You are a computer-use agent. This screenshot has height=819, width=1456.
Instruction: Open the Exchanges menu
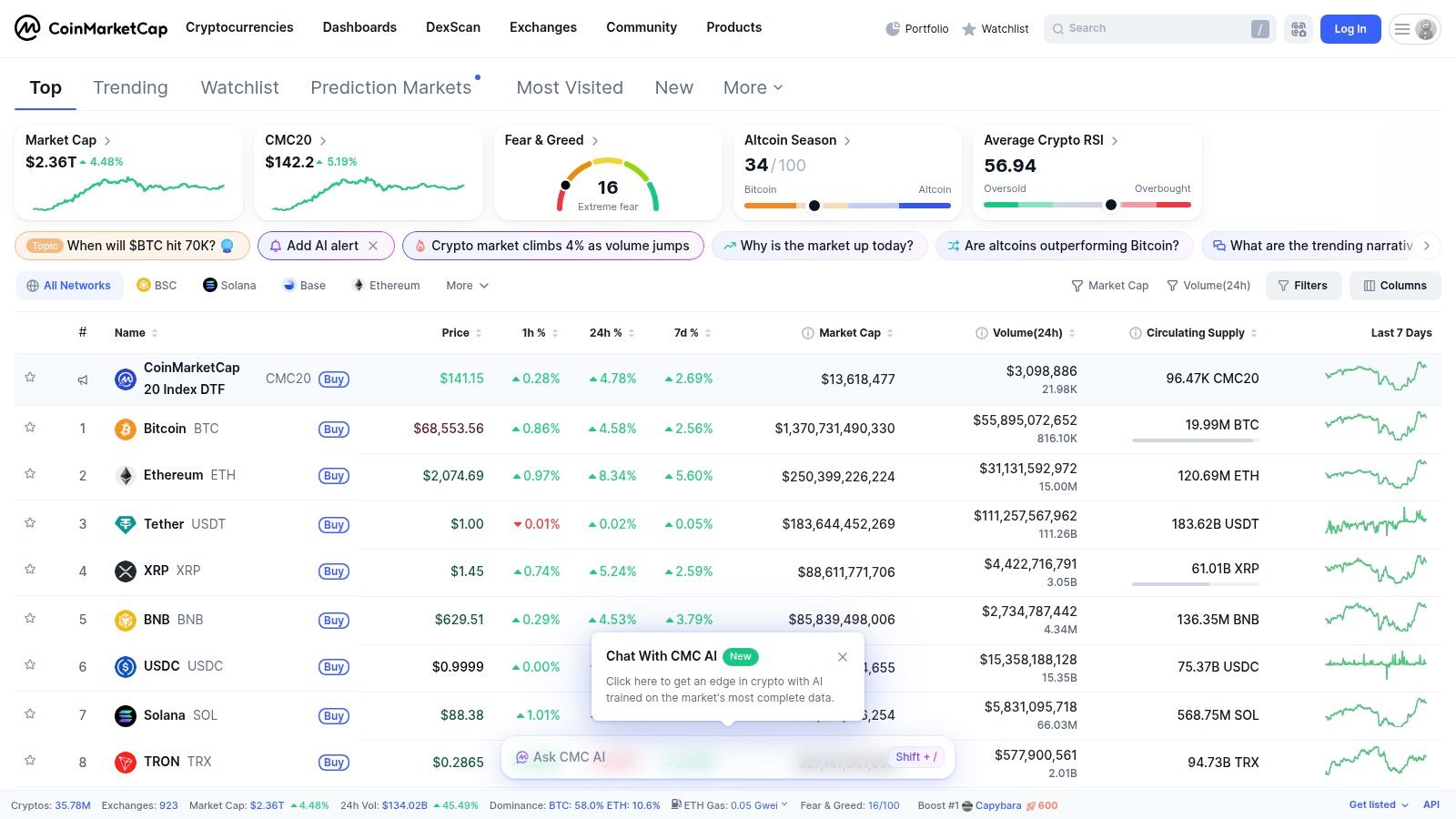point(542,27)
